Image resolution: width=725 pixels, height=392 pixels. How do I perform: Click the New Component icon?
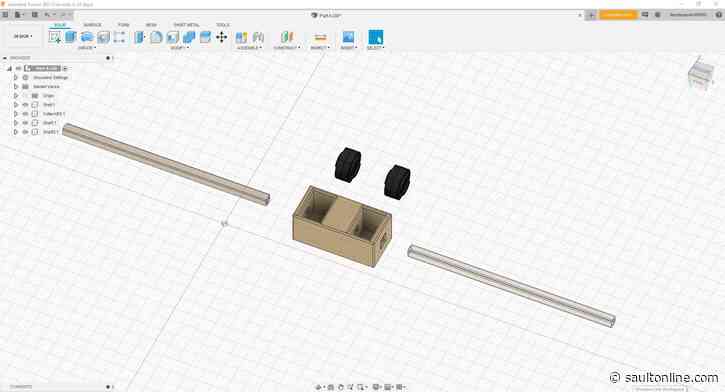pos(241,37)
